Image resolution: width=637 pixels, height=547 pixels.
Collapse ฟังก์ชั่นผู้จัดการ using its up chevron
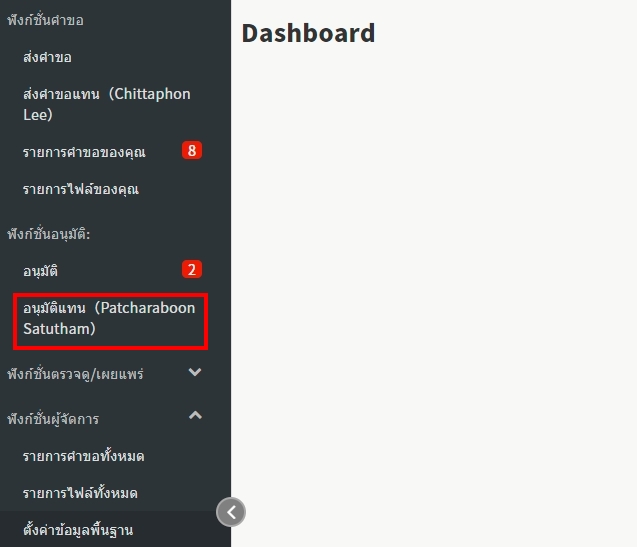tap(195, 416)
